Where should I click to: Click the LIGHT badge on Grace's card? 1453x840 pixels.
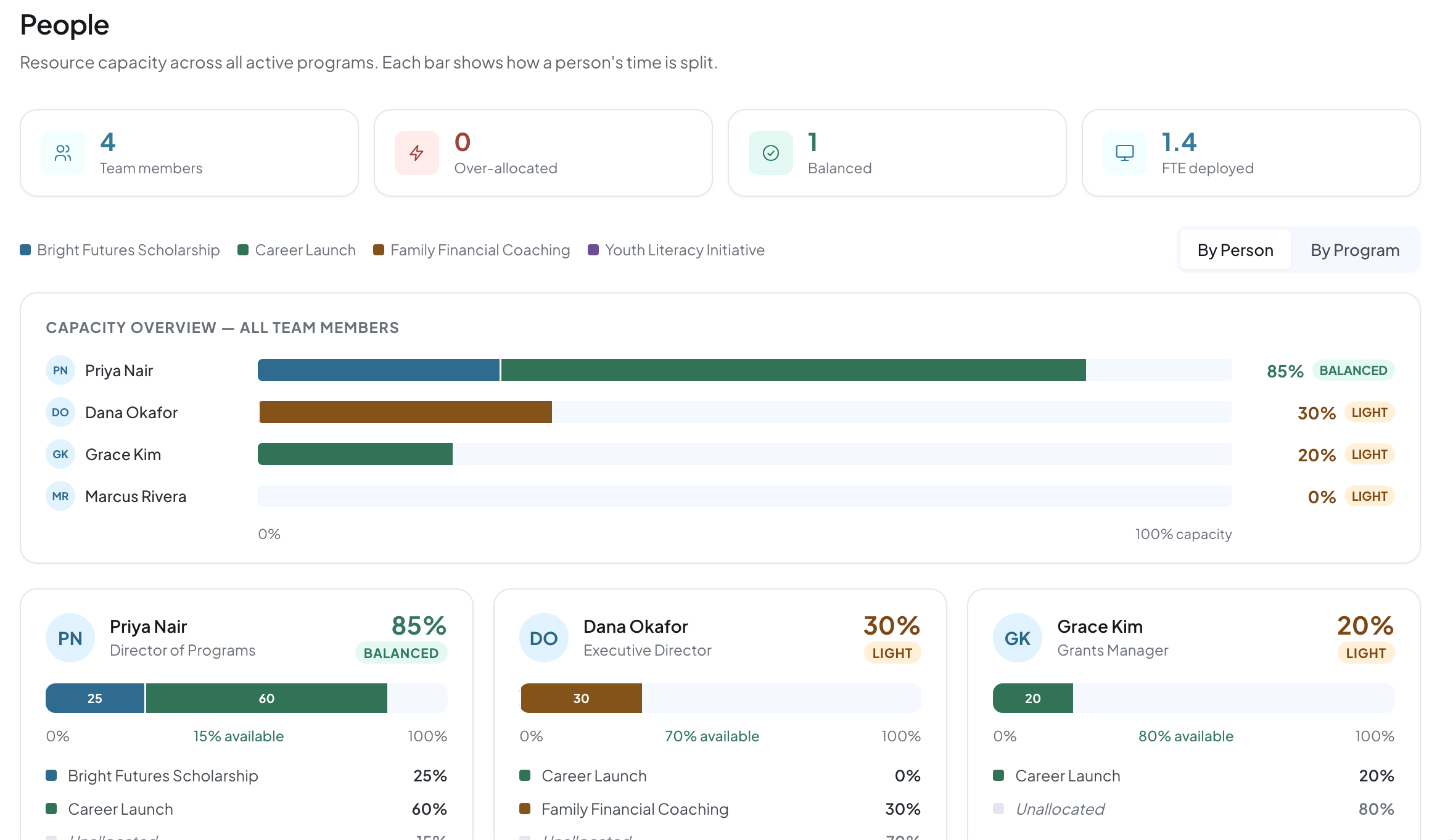click(1366, 653)
